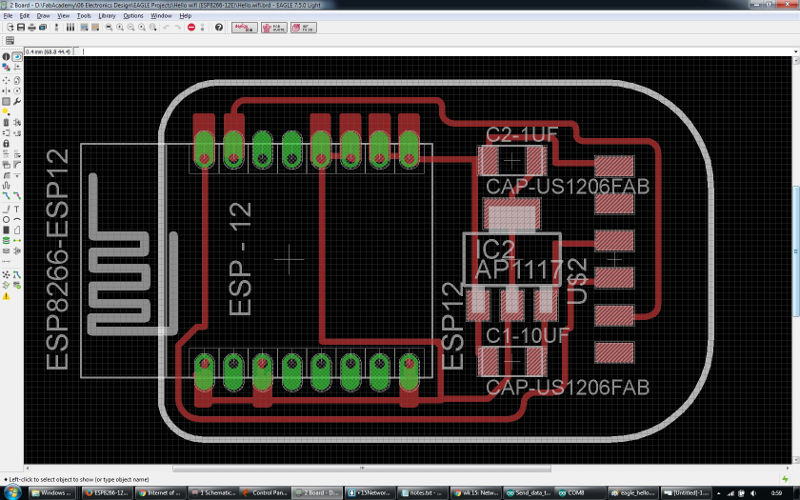Open the Errors warning triangle tool
This screenshot has height=500, width=800.
6,296
